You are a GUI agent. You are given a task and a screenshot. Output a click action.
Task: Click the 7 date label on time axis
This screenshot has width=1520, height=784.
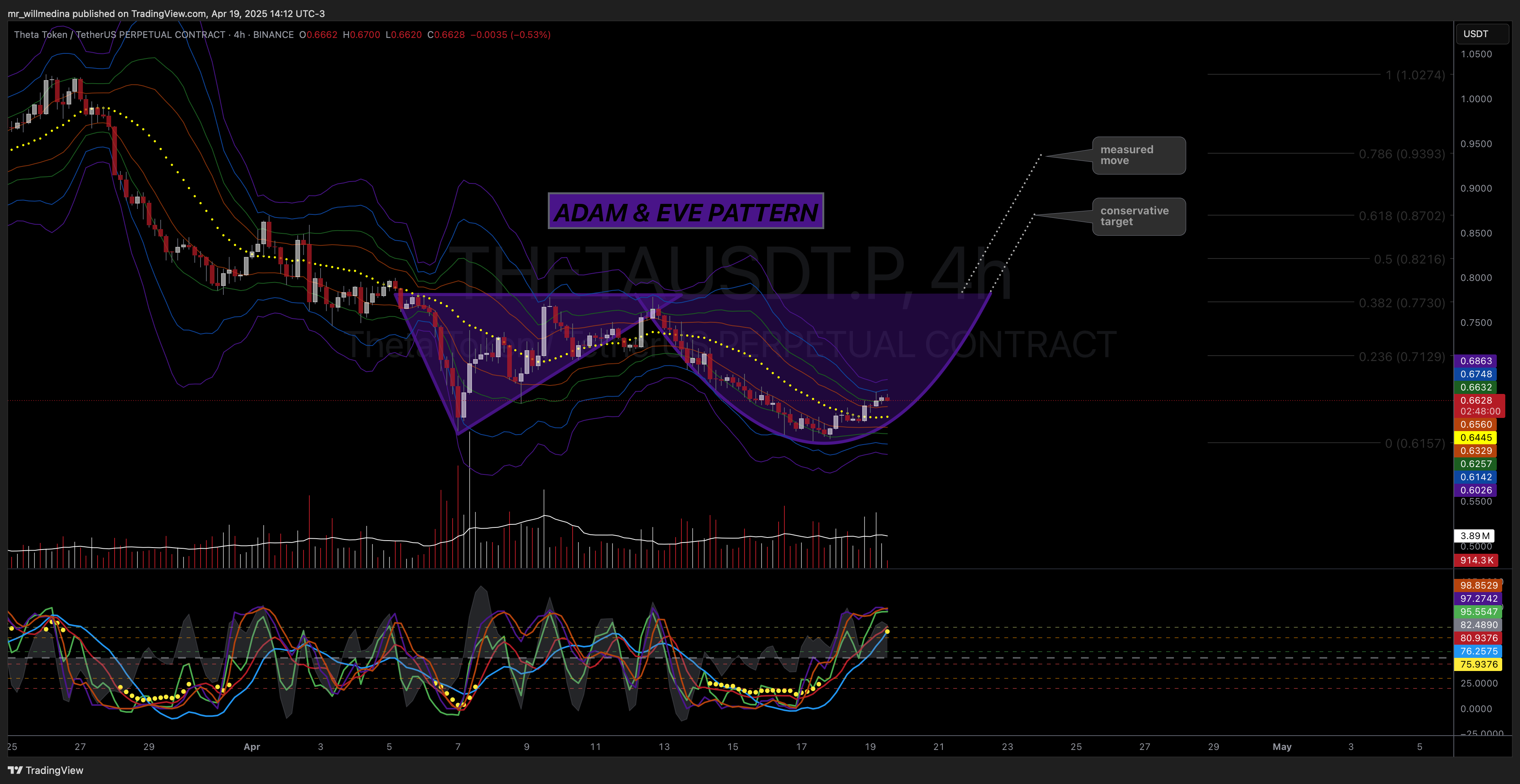pyautogui.click(x=458, y=747)
